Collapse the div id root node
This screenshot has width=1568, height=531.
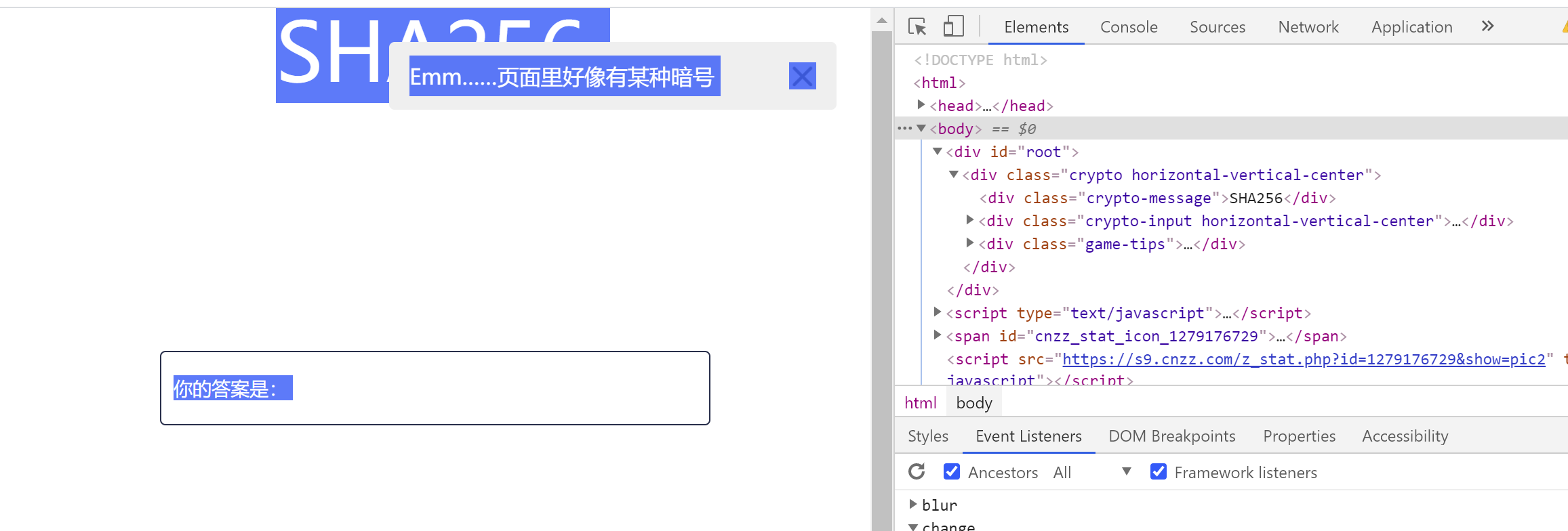(937, 151)
